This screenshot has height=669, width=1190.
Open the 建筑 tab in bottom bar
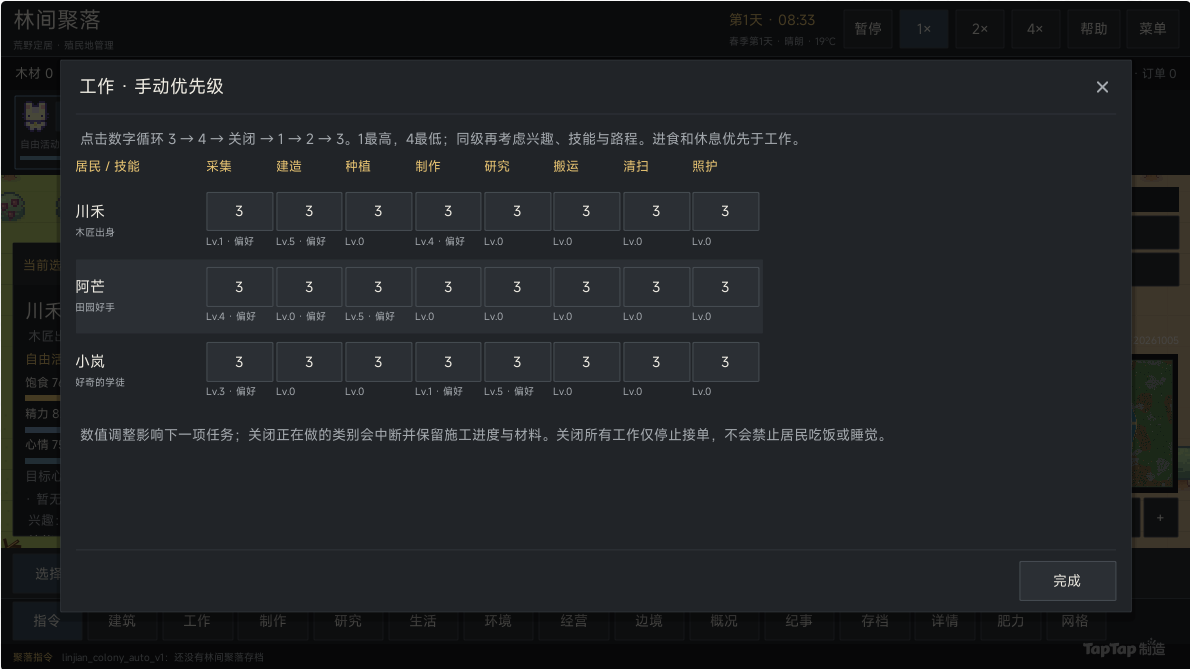tap(121, 621)
